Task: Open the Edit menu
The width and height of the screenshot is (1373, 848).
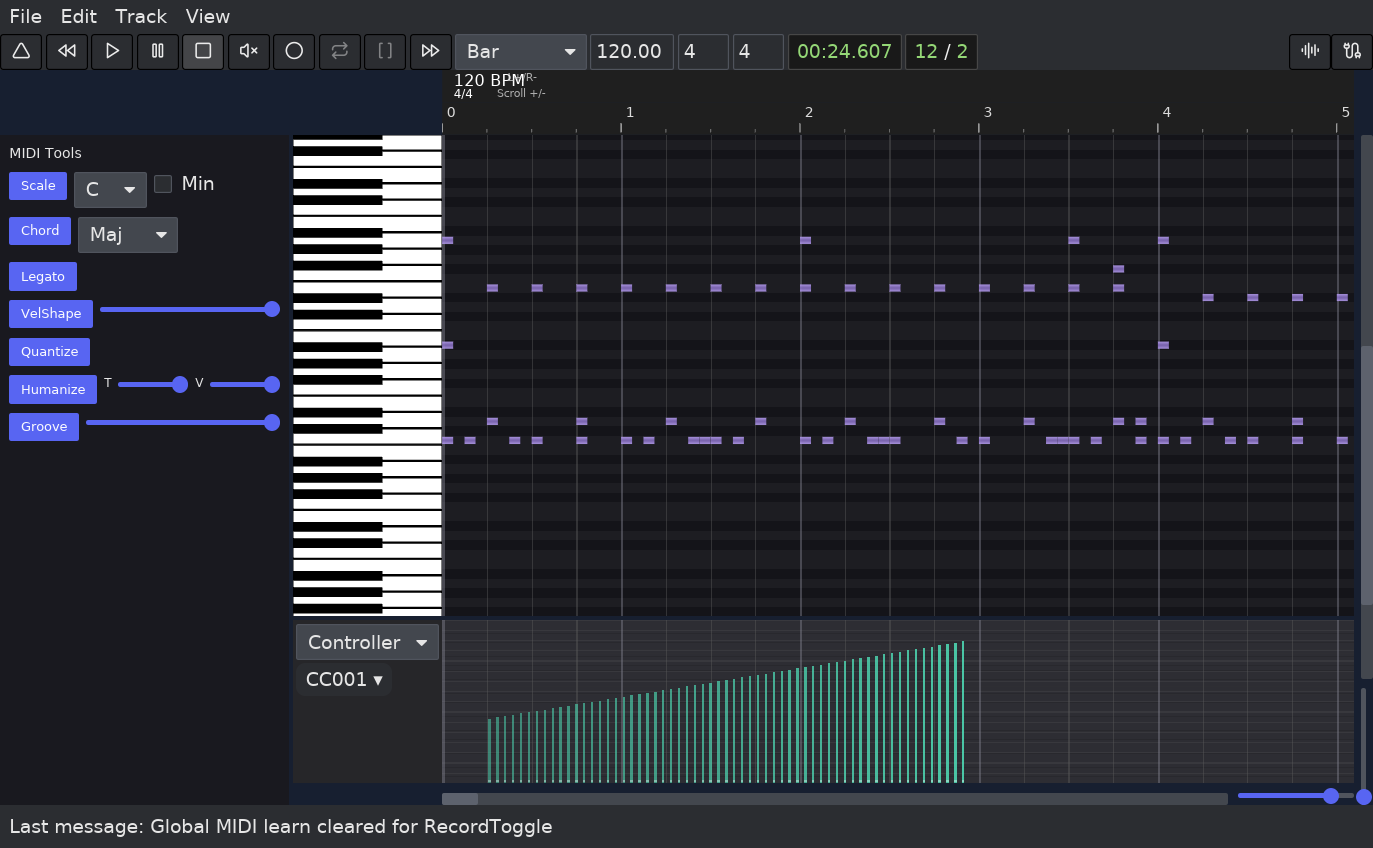Action: [78, 16]
